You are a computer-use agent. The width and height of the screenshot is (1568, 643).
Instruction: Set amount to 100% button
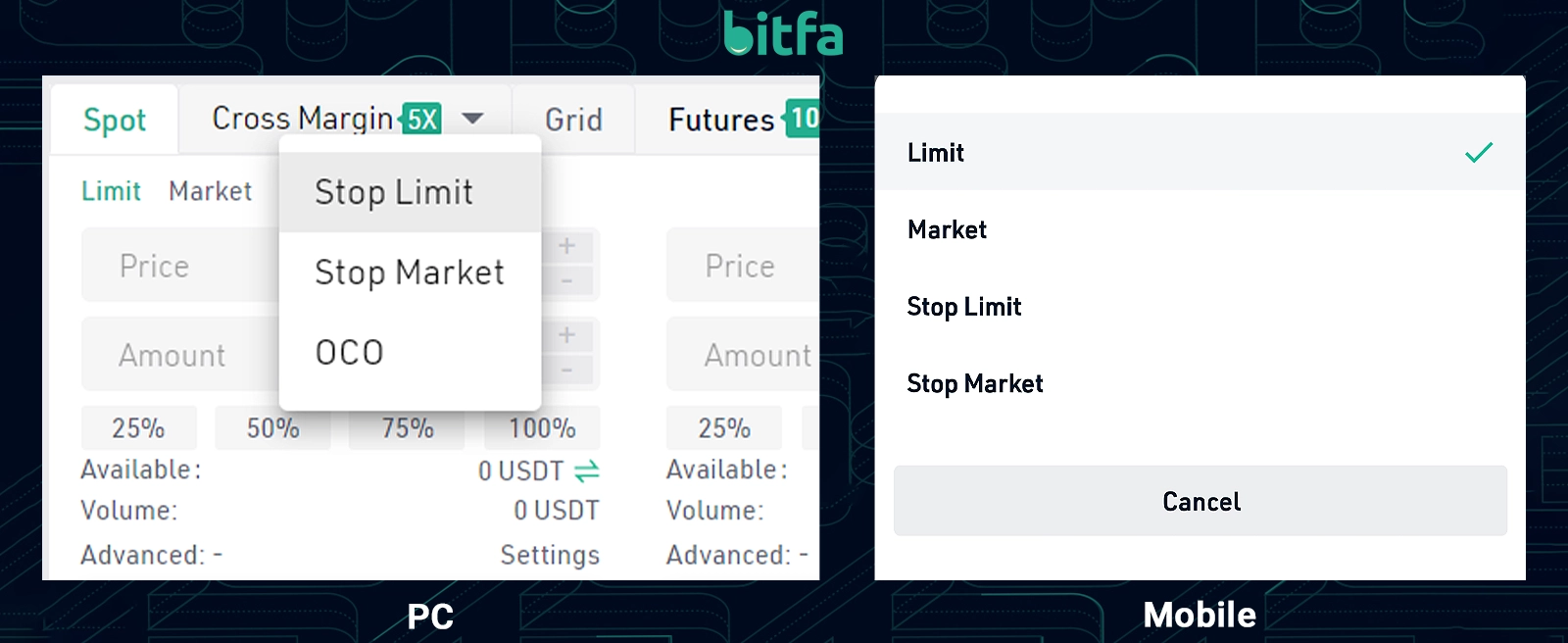click(x=542, y=428)
